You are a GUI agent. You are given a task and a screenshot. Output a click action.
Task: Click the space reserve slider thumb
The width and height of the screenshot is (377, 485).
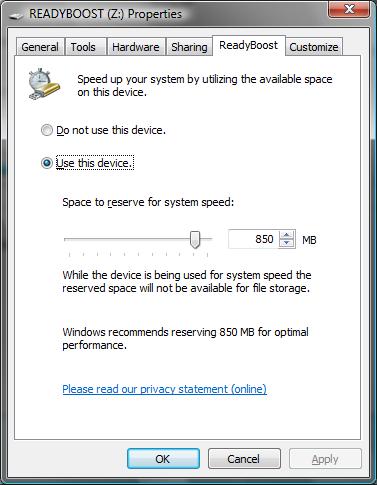point(195,239)
